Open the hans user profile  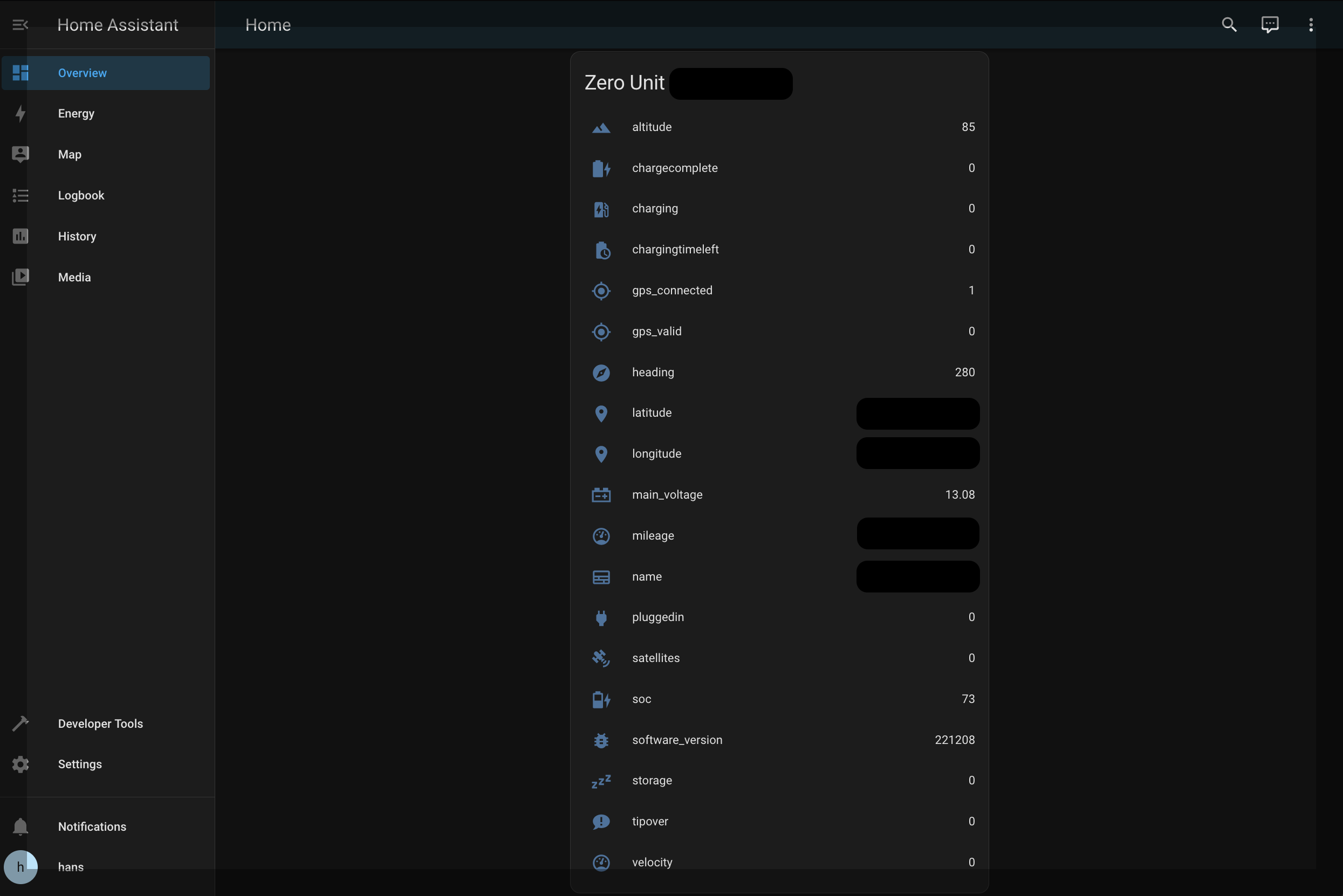point(70,867)
